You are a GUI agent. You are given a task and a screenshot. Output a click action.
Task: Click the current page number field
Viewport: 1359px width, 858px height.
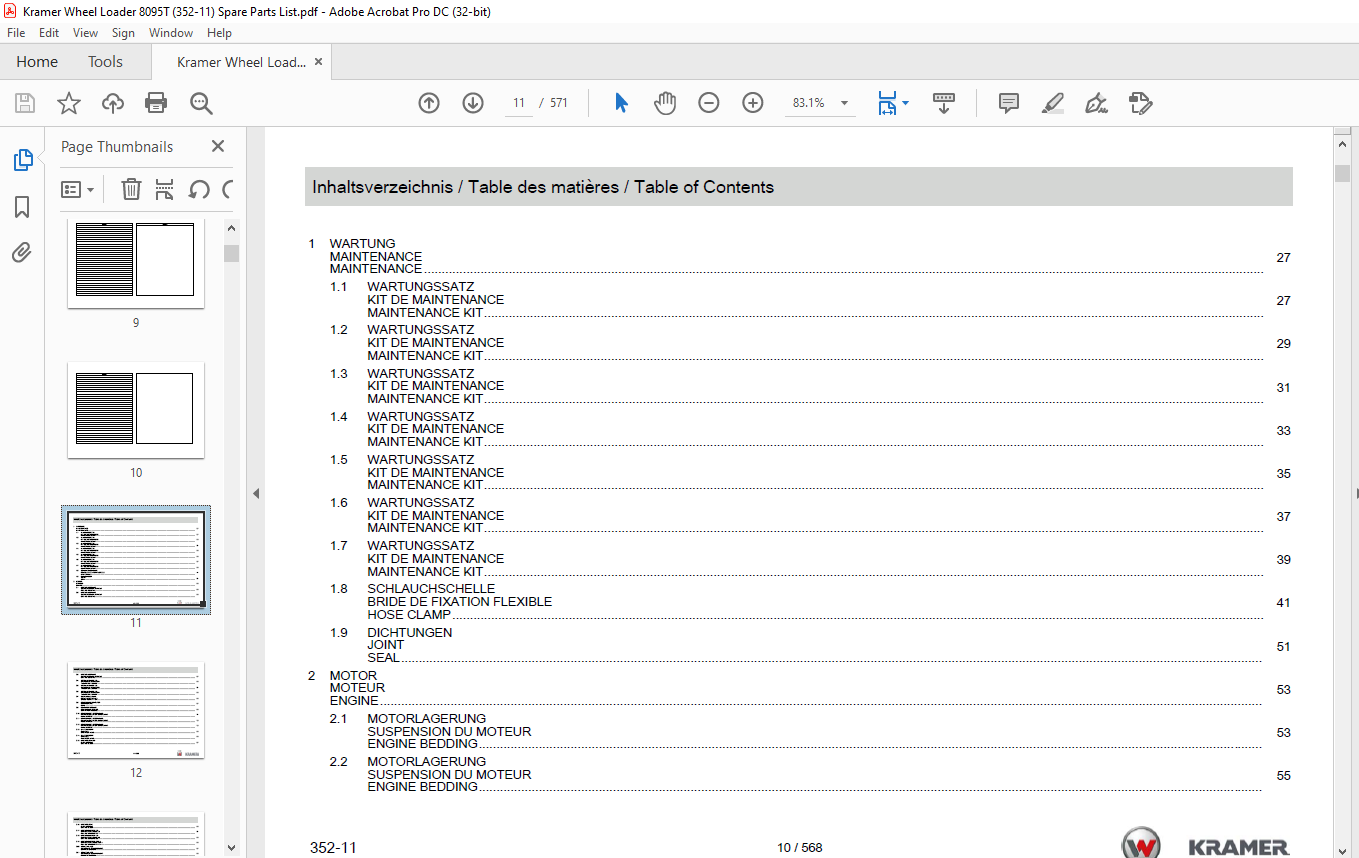[x=519, y=103]
